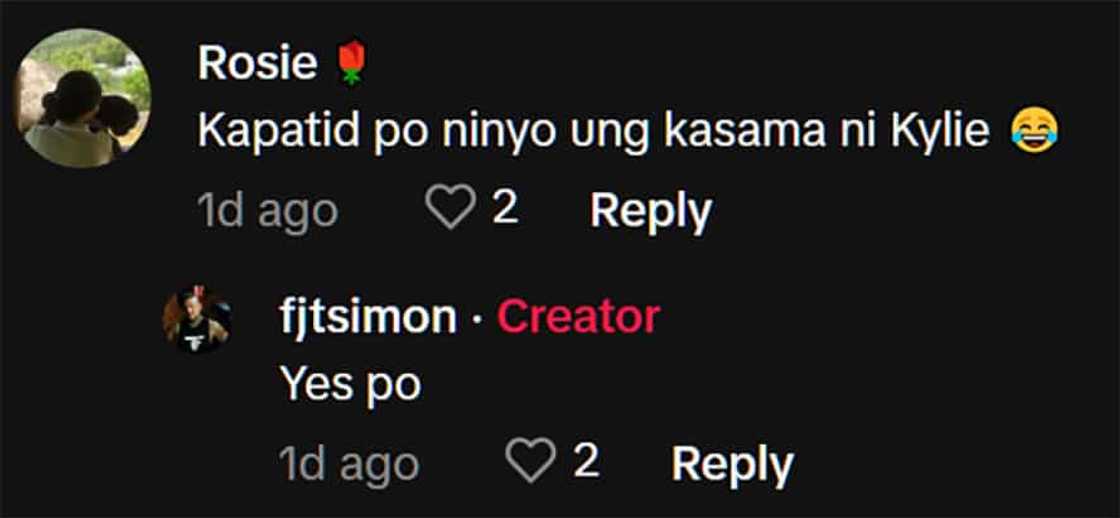The height and width of the screenshot is (518, 1120).
Task: Open the fjtsimon username link
Action: [368, 317]
